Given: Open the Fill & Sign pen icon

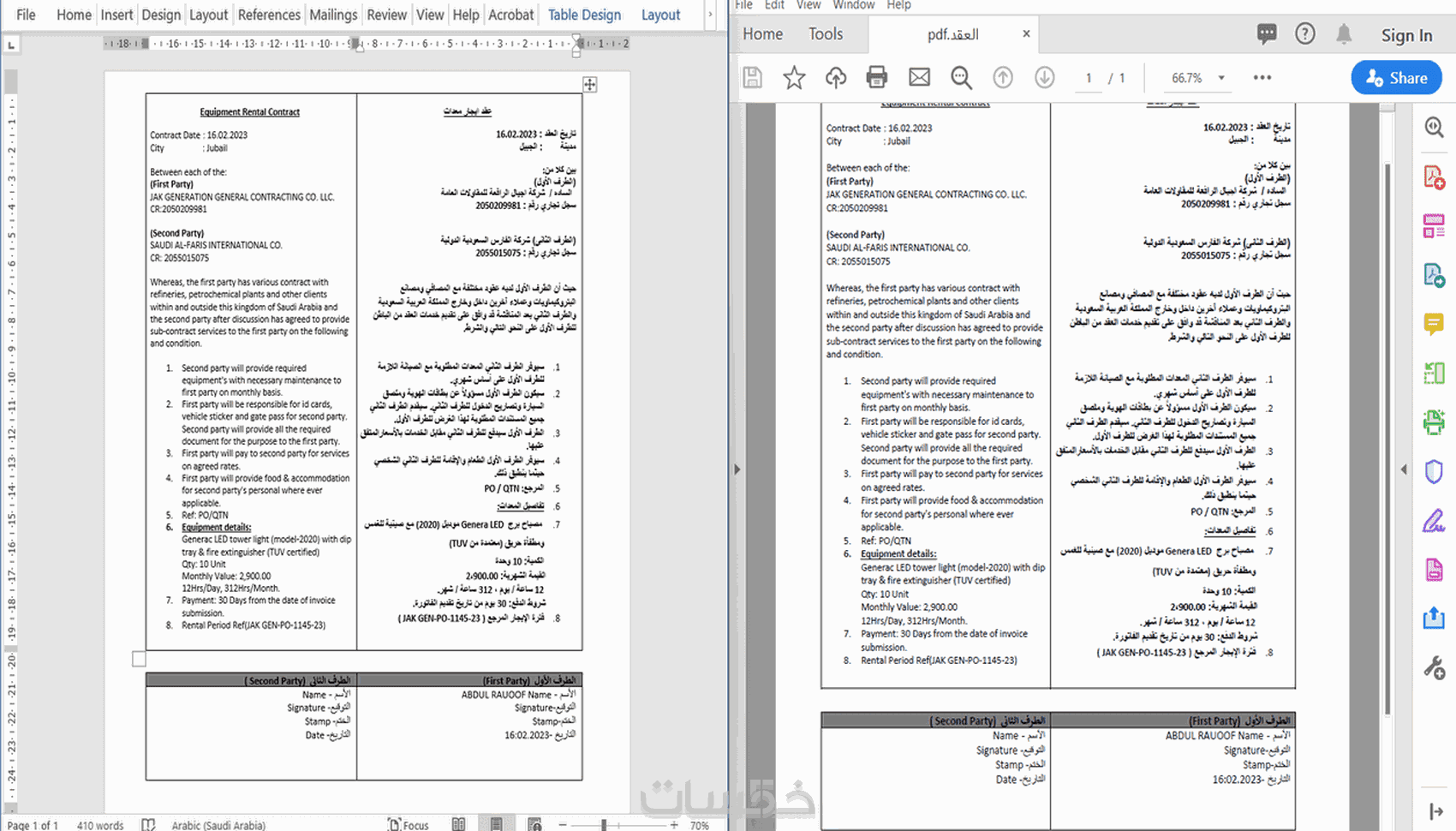Looking at the screenshot, I should click(x=1434, y=521).
